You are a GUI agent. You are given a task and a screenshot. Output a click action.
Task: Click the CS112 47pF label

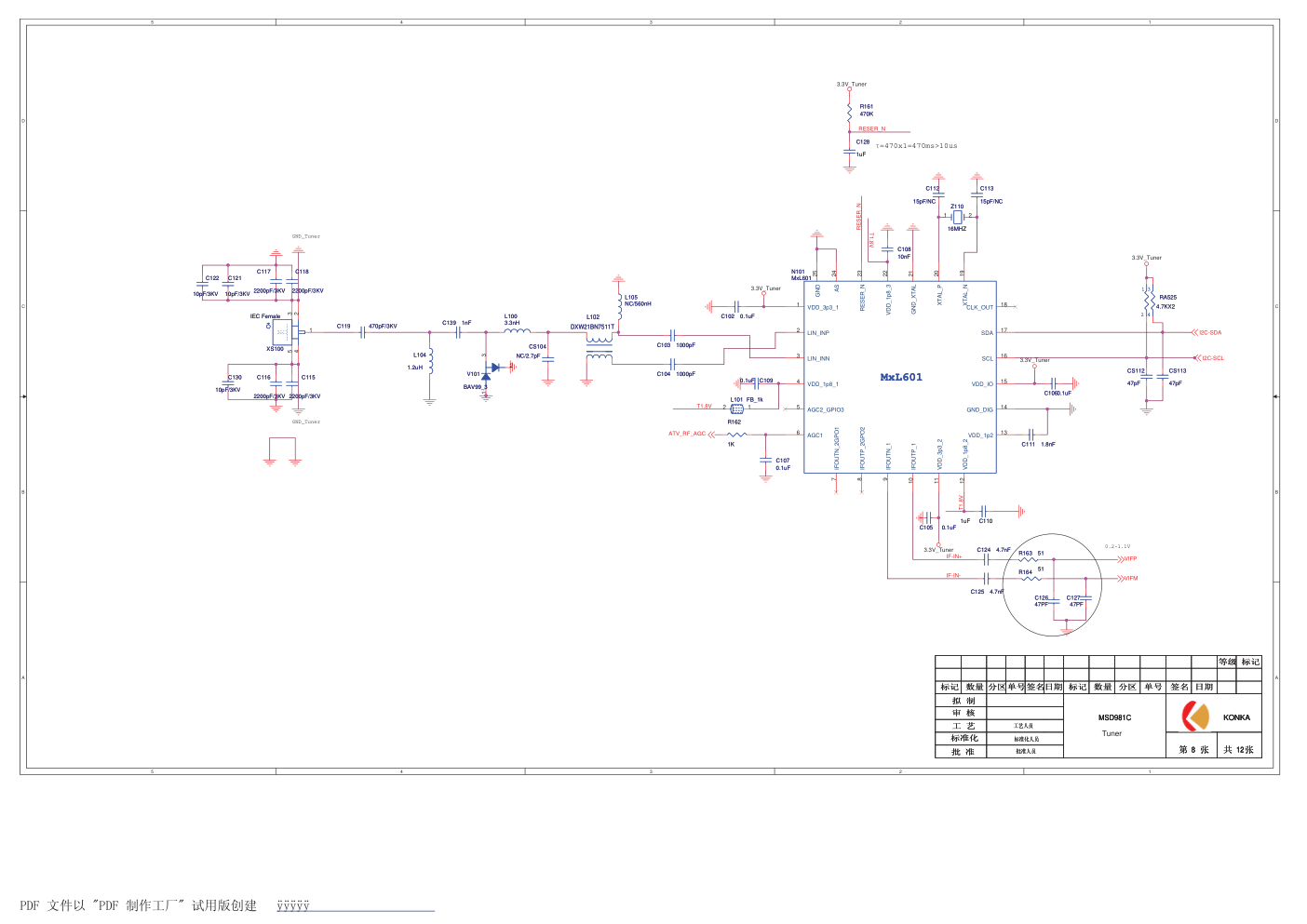point(1136,377)
